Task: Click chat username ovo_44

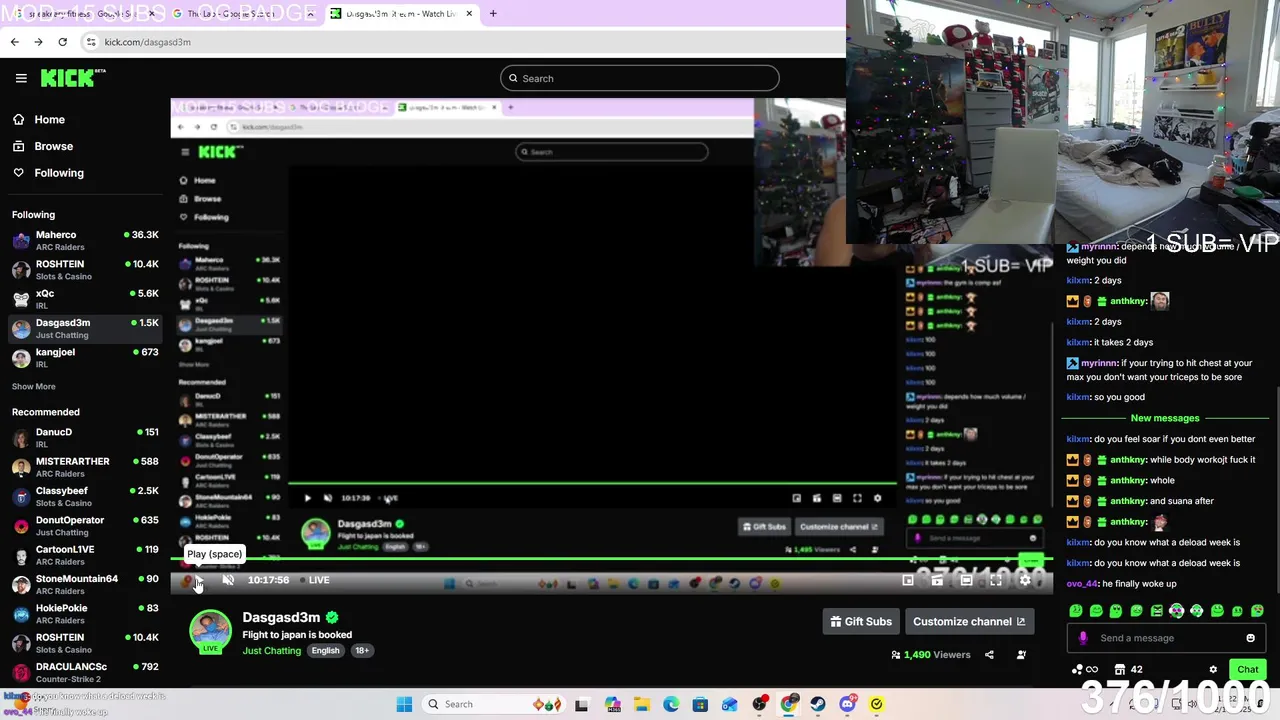Action: pyautogui.click(x=1081, y=584)
